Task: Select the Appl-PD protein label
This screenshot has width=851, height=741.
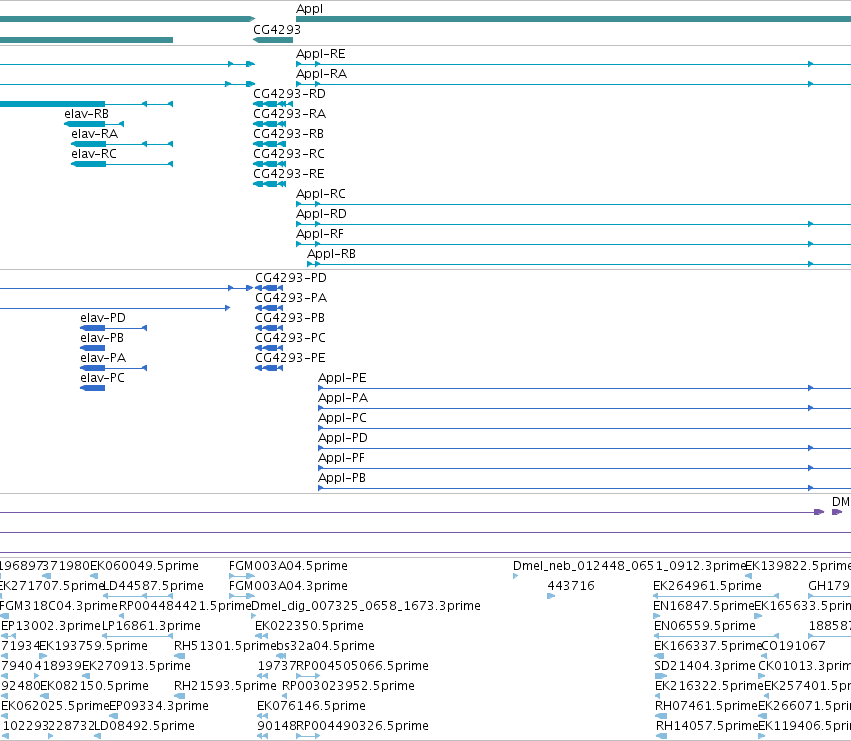Action: [x=343, y=439]
